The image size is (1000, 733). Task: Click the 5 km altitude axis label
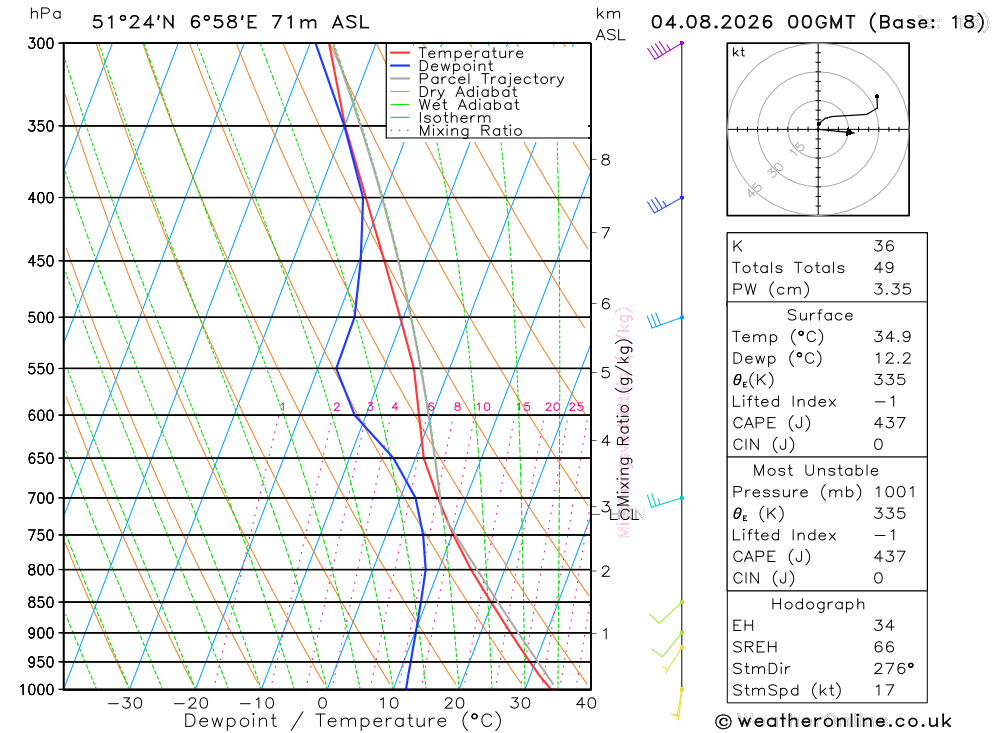pos(605,373)
